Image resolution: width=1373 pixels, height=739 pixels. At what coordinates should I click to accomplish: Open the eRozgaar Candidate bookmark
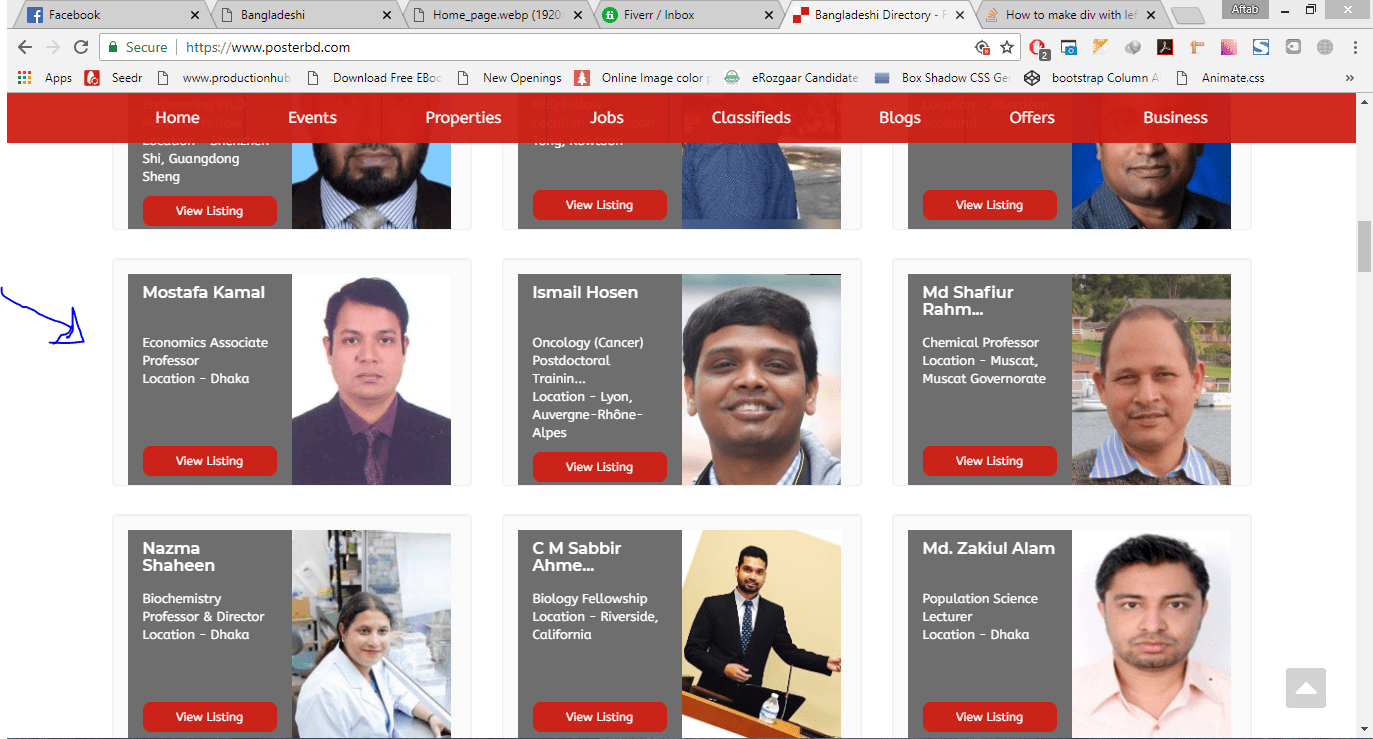(792, 78)
